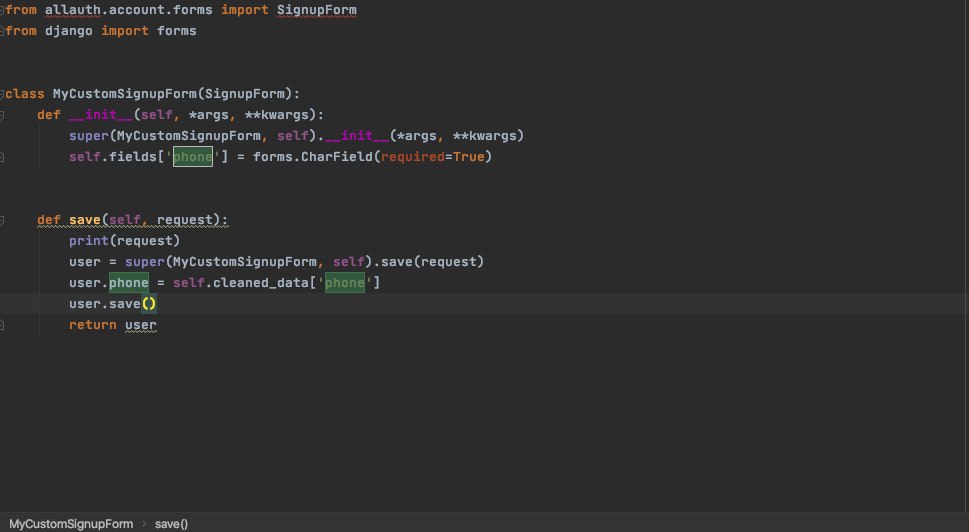The width and height of the screenshot is (969, 532).
Task: Click 'request' inside print parentheses
Action: point(145,241)
